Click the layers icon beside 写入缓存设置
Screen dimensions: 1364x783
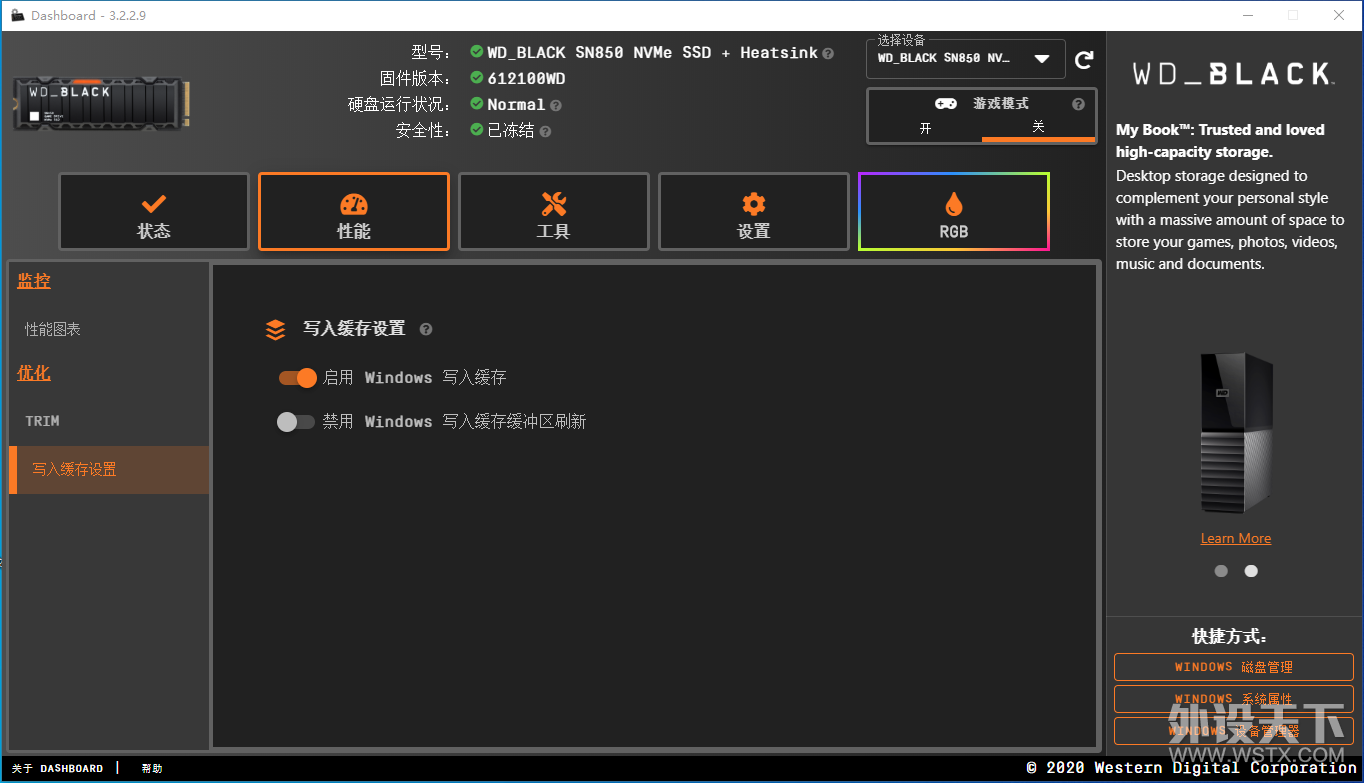coord(276,329)
